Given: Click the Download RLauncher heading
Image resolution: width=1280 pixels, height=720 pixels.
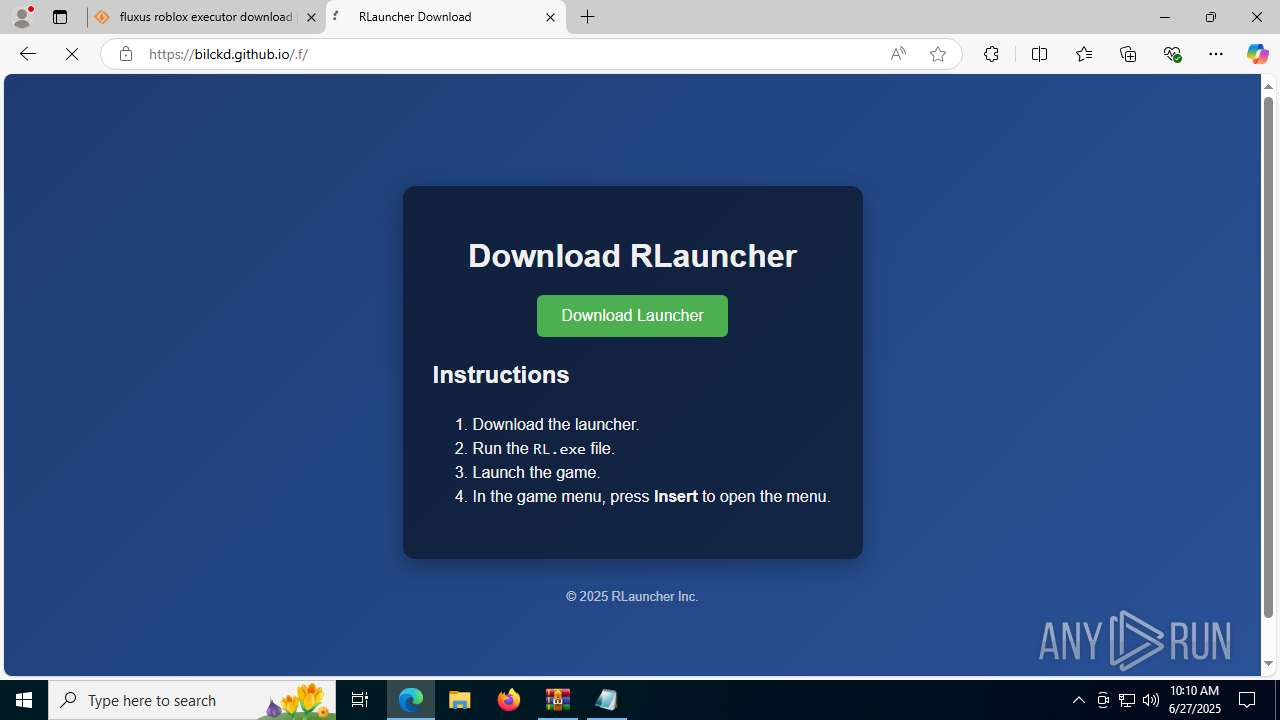Looking at the screenshot, I should [x=632, y=256].
